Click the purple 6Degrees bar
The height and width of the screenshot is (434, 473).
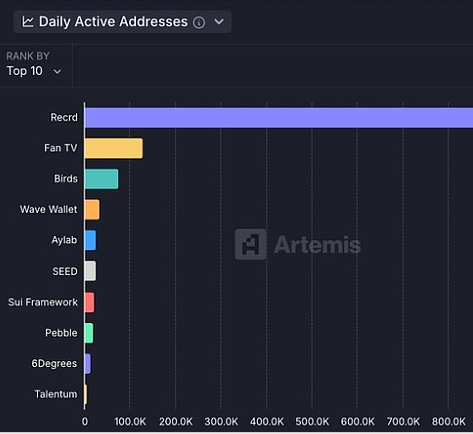pos(88,364)
